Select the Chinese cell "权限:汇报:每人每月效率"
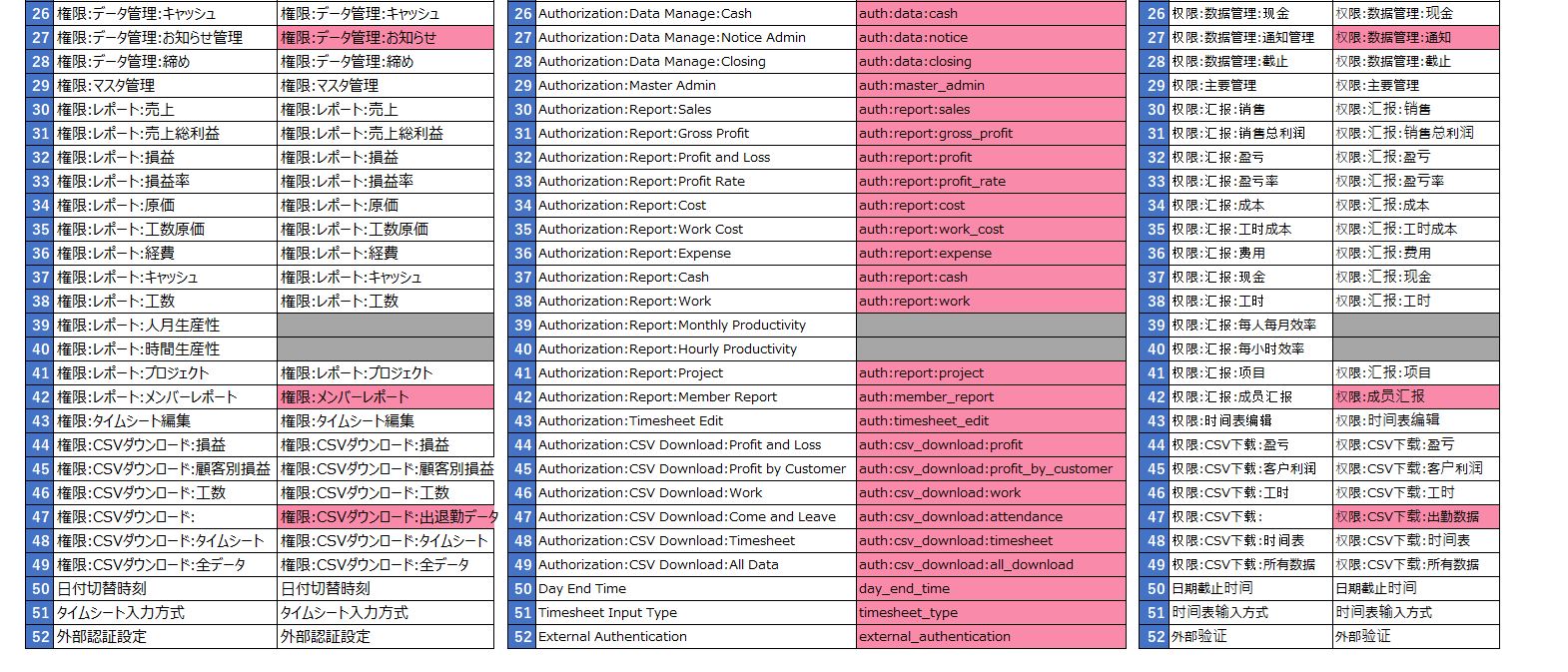1568x672 pixels. point(1250,326)
